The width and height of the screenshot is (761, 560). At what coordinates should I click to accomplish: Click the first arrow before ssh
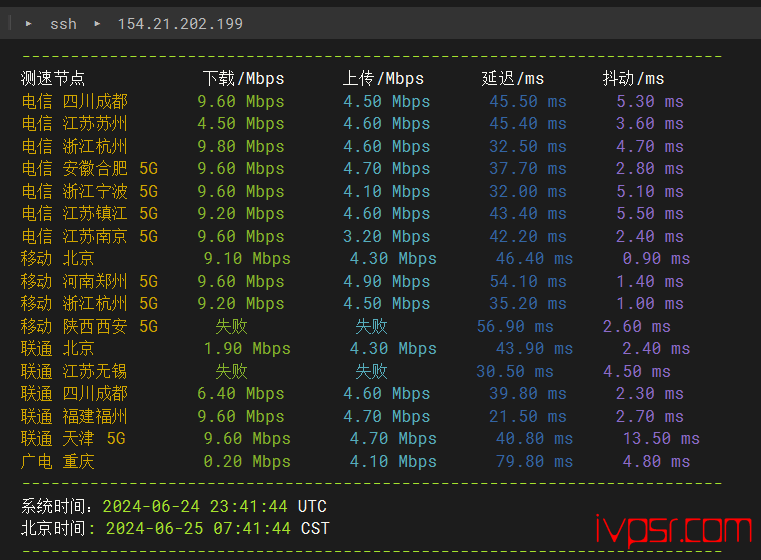tap(29, 23)
